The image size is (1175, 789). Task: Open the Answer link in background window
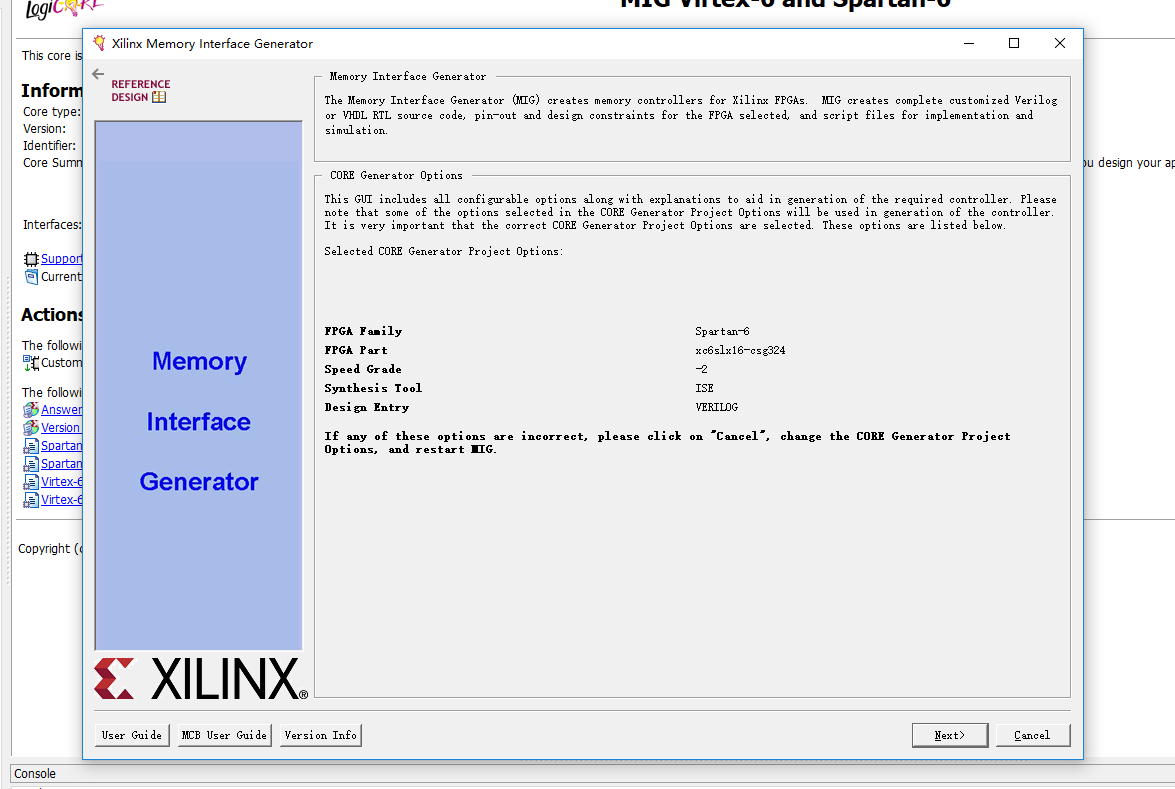pyautogui.click(x=61, y=410)
